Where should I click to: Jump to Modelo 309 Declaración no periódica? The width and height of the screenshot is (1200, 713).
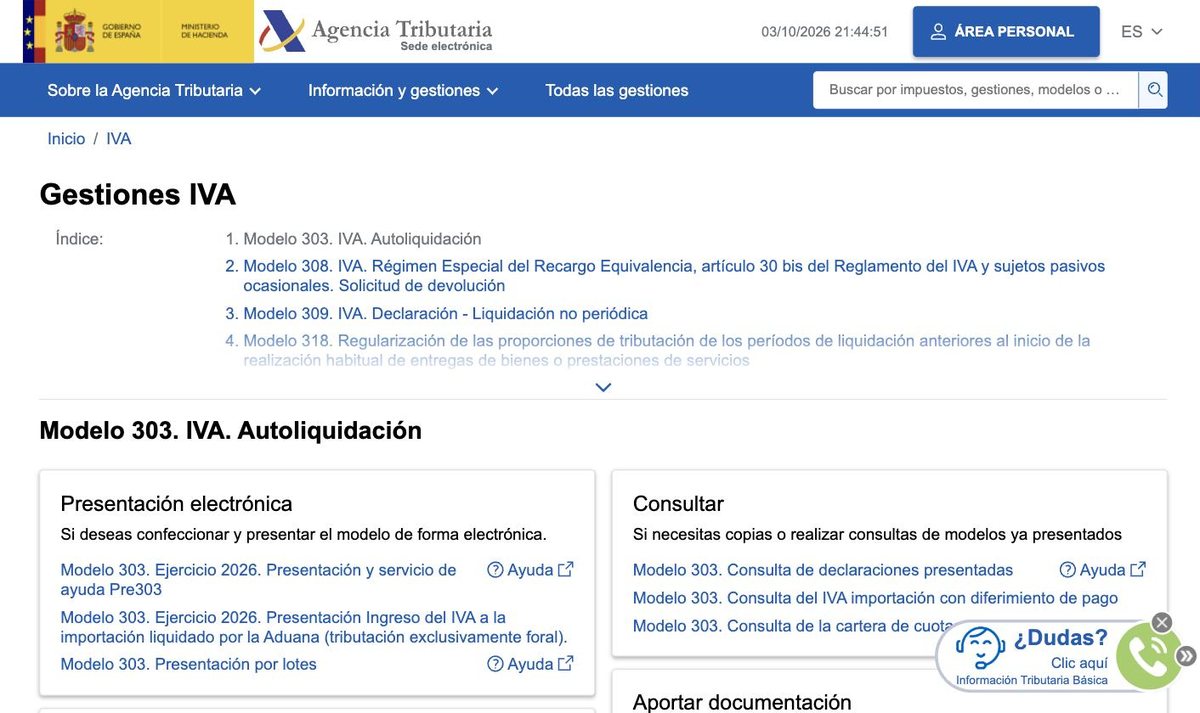point(446,313)
